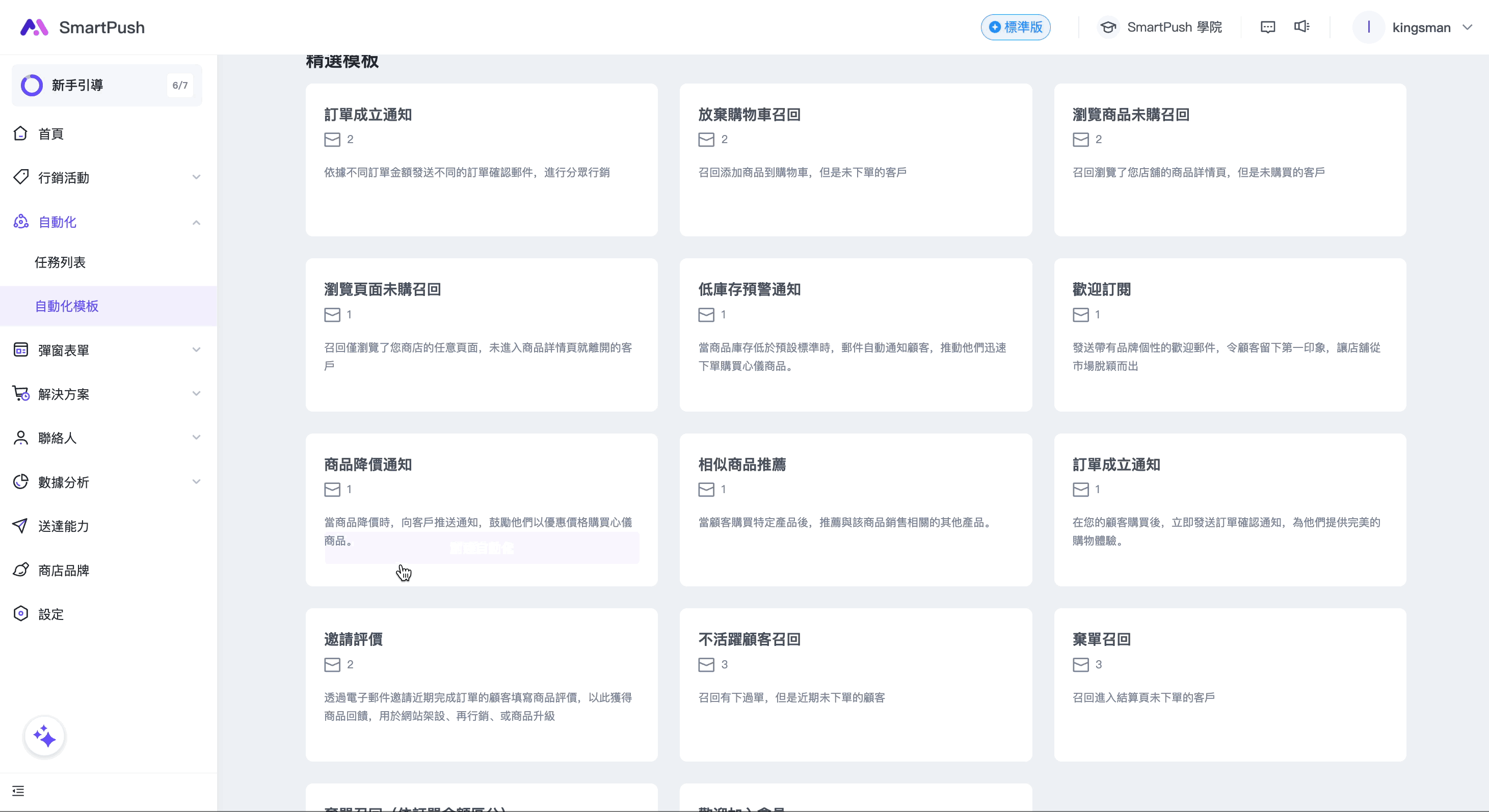
Task: Select 自動化模板 submenu item
Action: point(67,306)
